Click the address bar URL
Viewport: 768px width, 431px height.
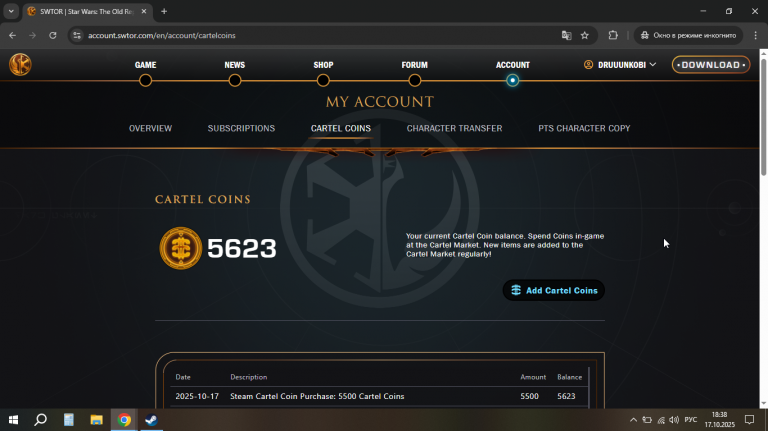click(162, 35)
